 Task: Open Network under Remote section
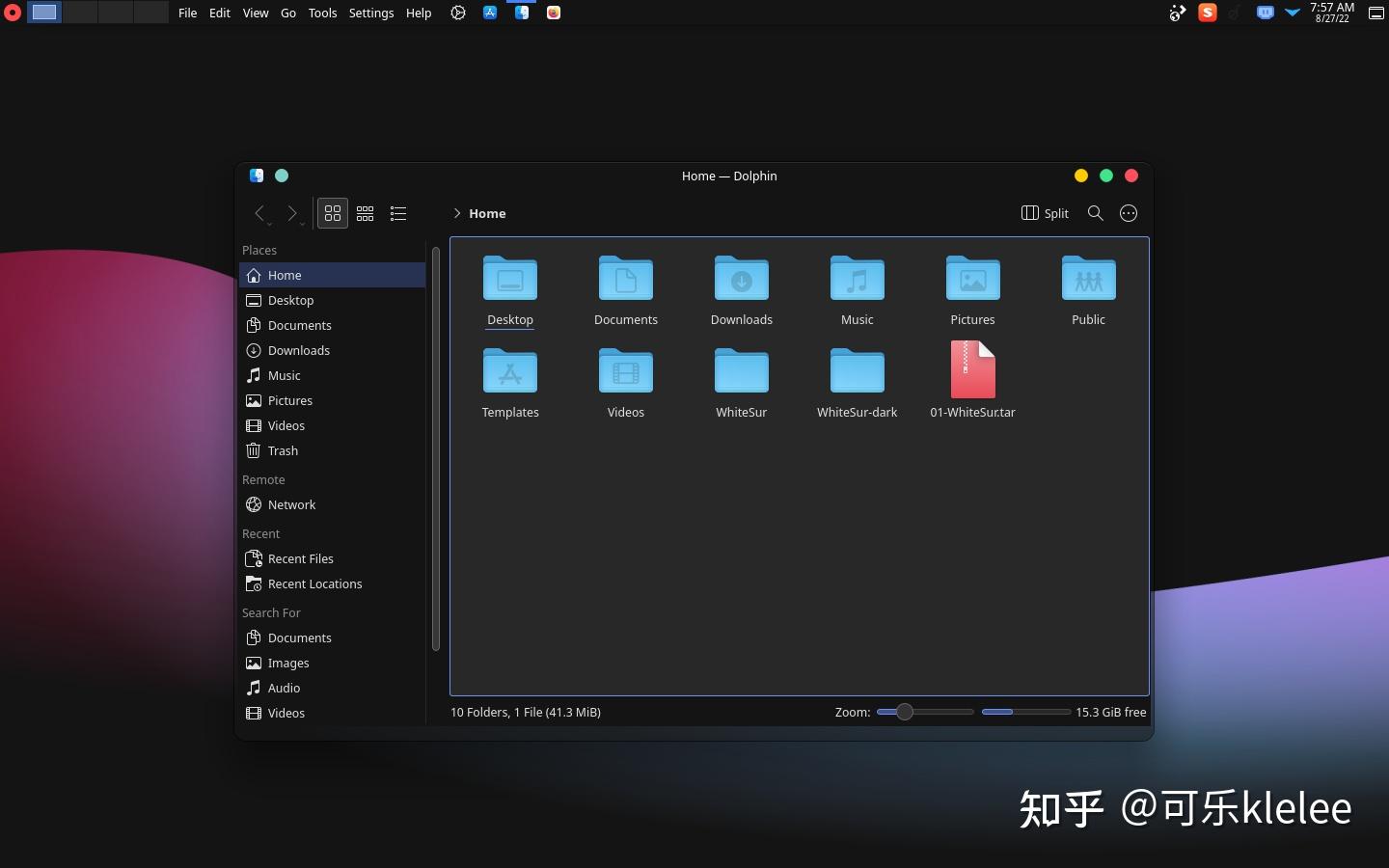(x=290, y=504)
